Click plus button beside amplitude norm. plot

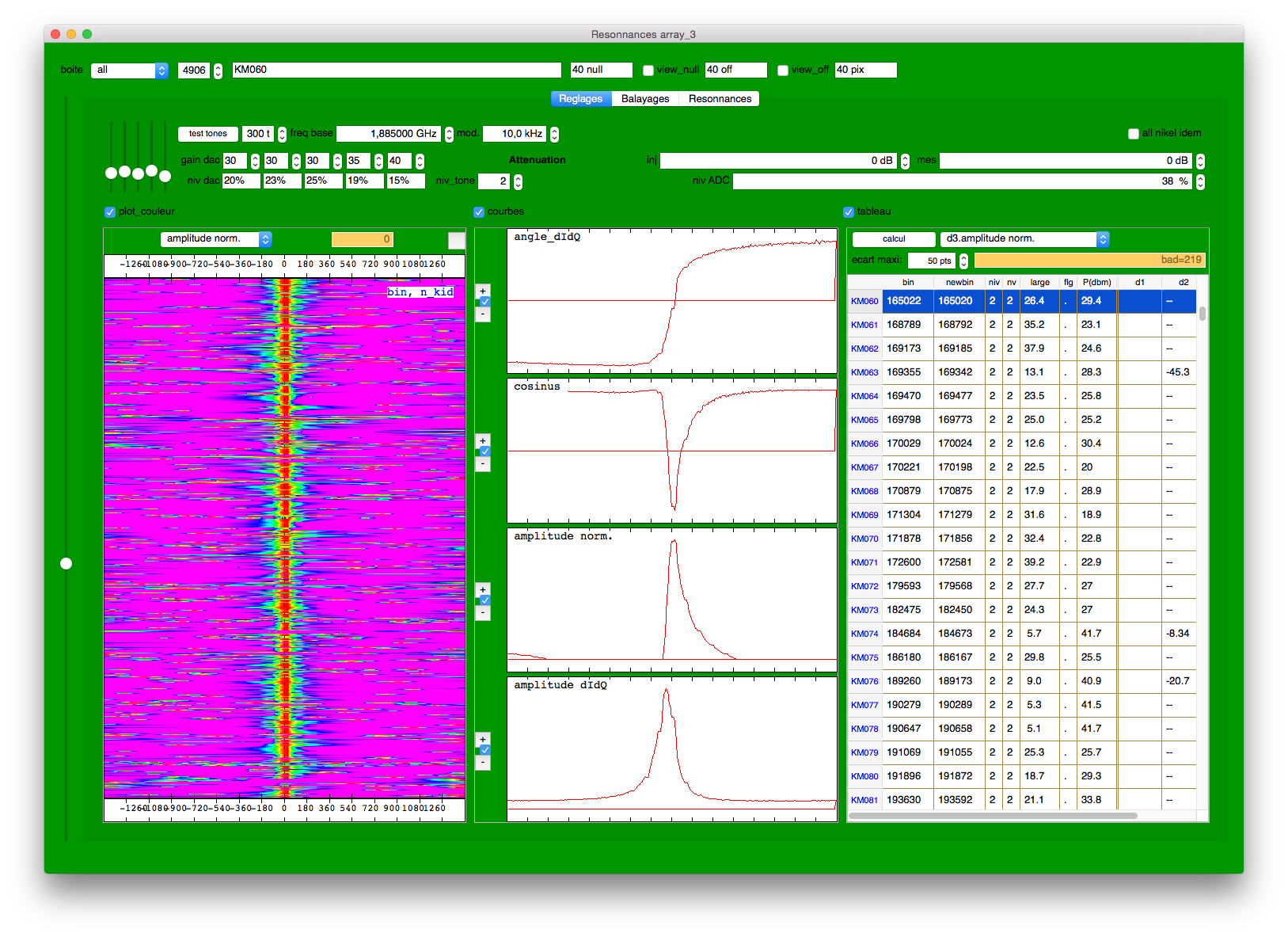click(x=483, y=589)
